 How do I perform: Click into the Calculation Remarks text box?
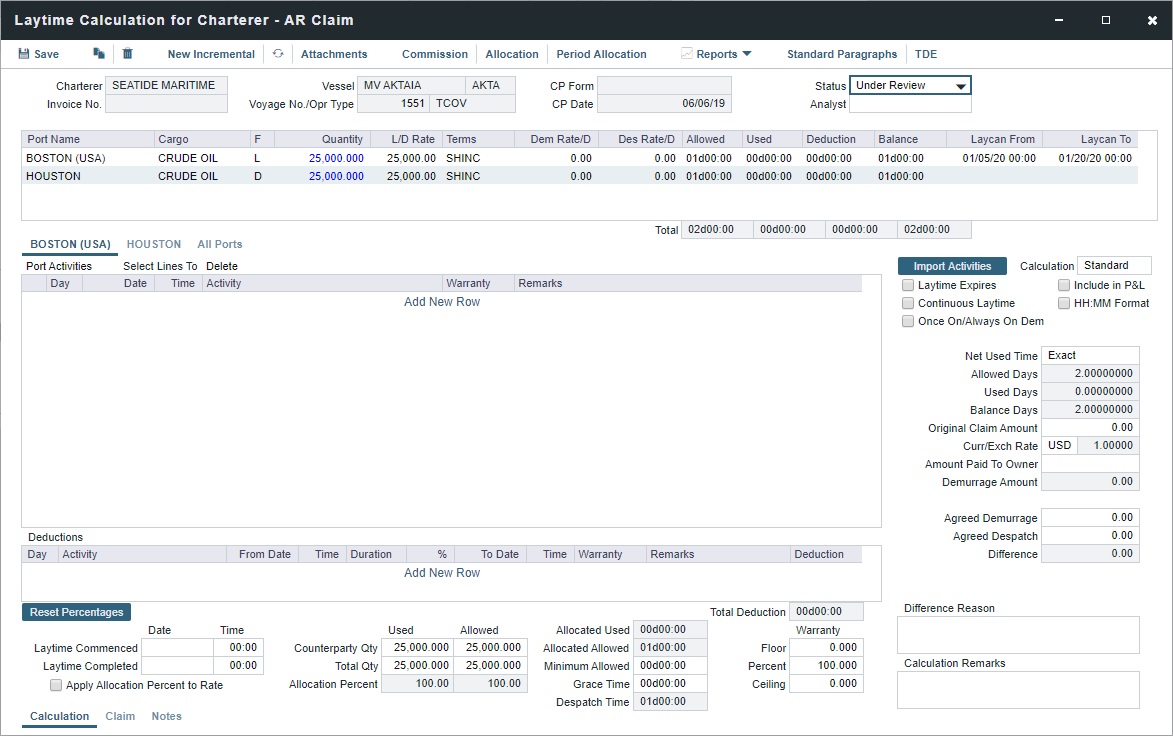tap(1018, 690)
